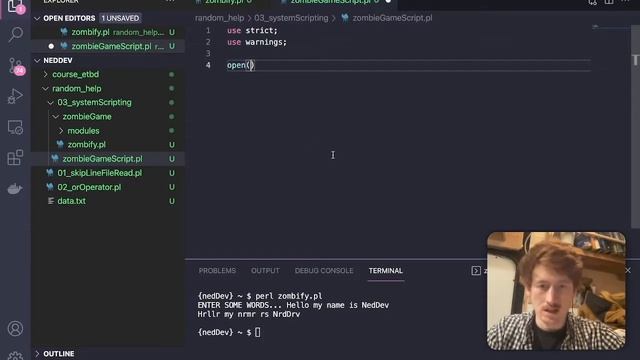Open 01_skipLineFileRead.pl file
Screen dimensions: 640x360
pos(100,173)
